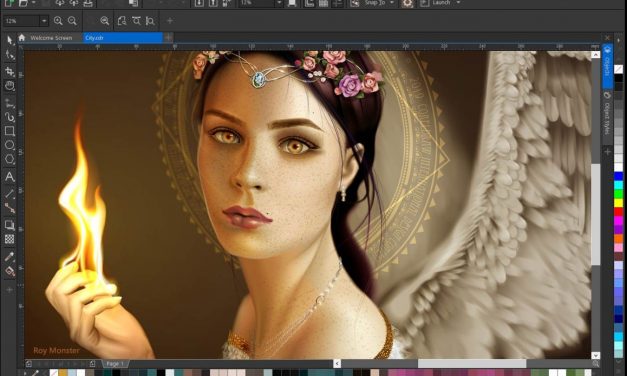Viewport: 627px width, 376px height.
Task: Click the Import icon in toolbar
Action: 199,3
